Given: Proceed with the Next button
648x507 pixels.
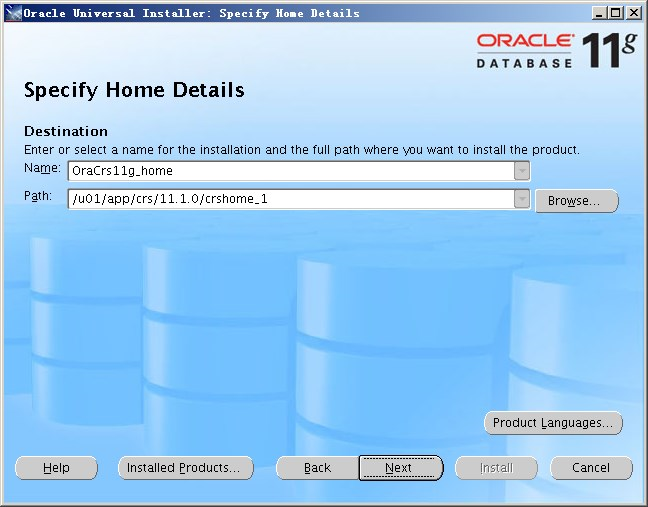Looking at the screenshot, I should 399,468.
